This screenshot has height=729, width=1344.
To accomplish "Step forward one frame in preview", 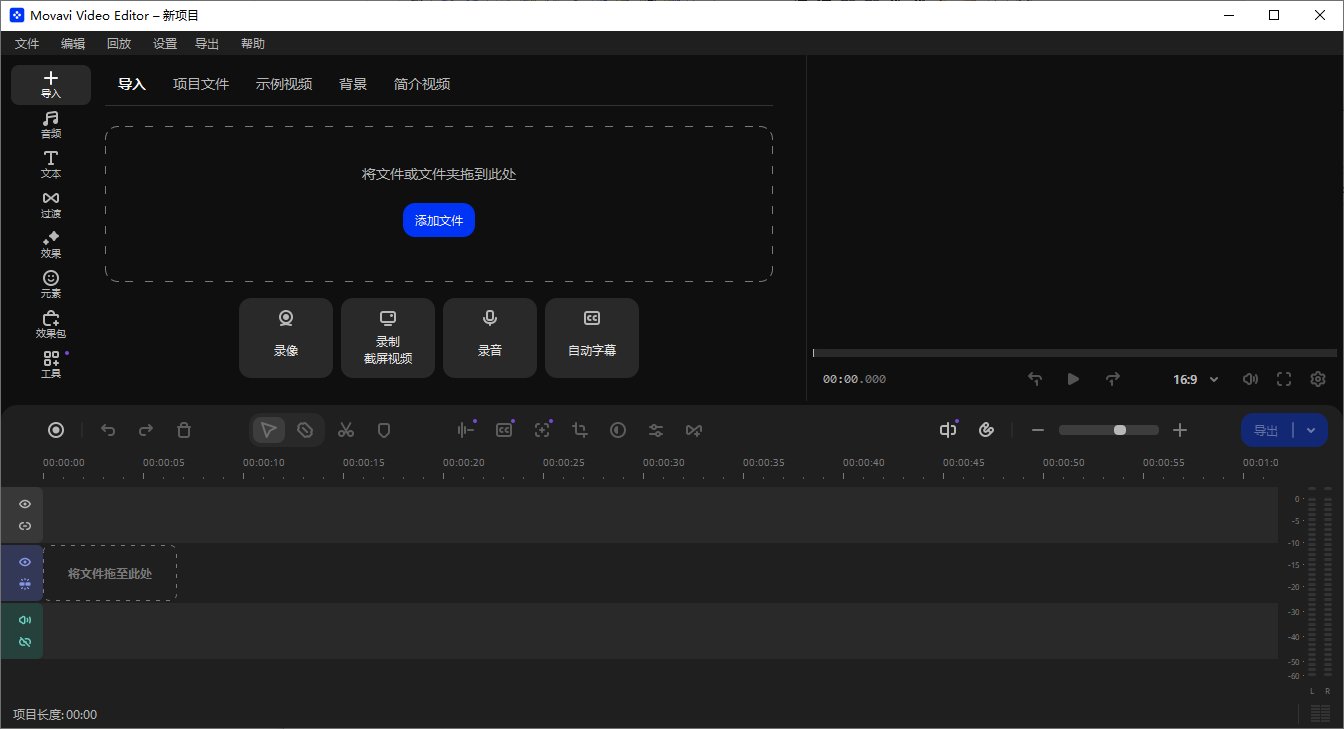I will [x=1113, y=379].
